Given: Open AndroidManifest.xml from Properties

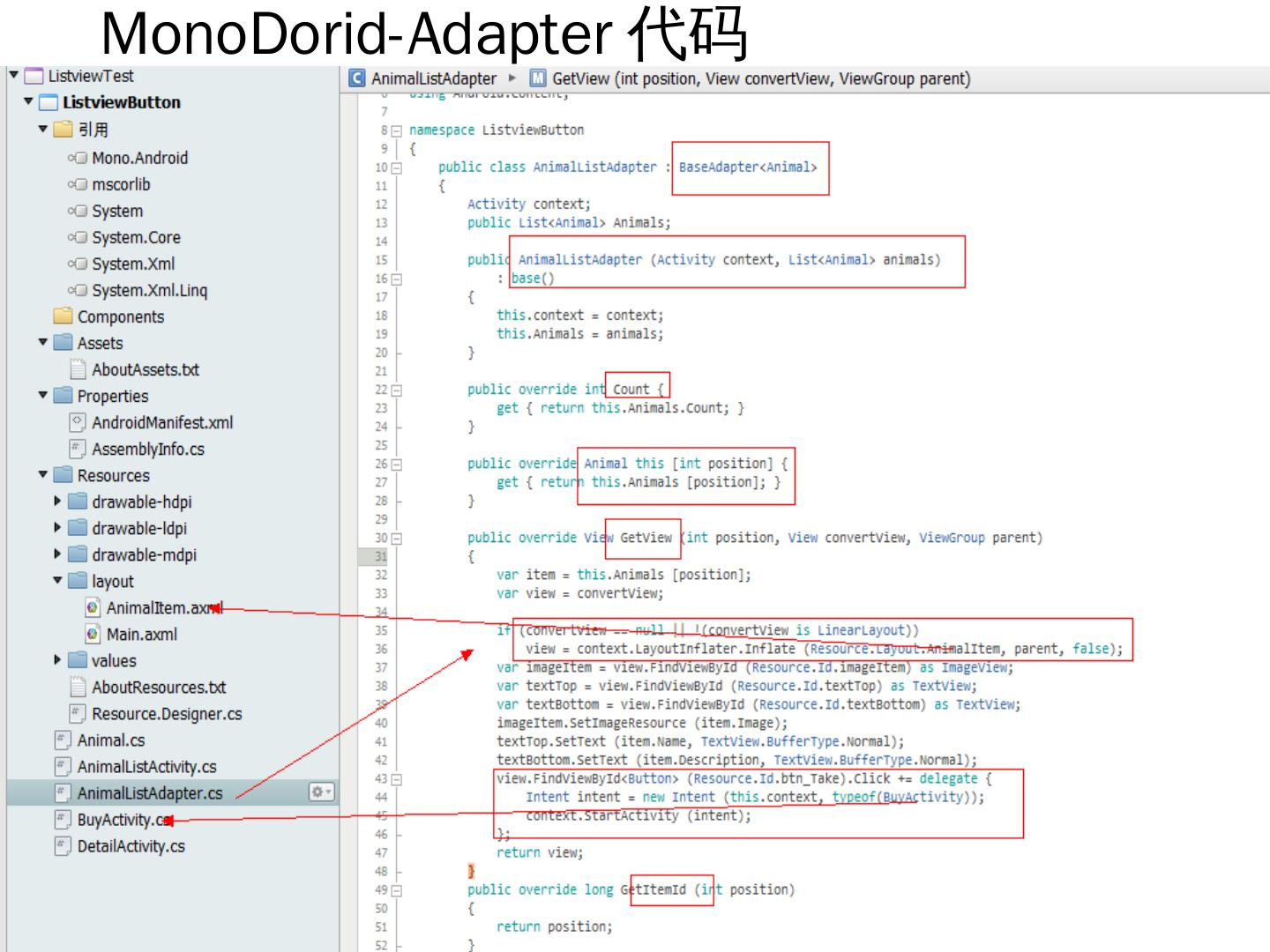Looking at the screenshot, I should [x=162, y=422].
